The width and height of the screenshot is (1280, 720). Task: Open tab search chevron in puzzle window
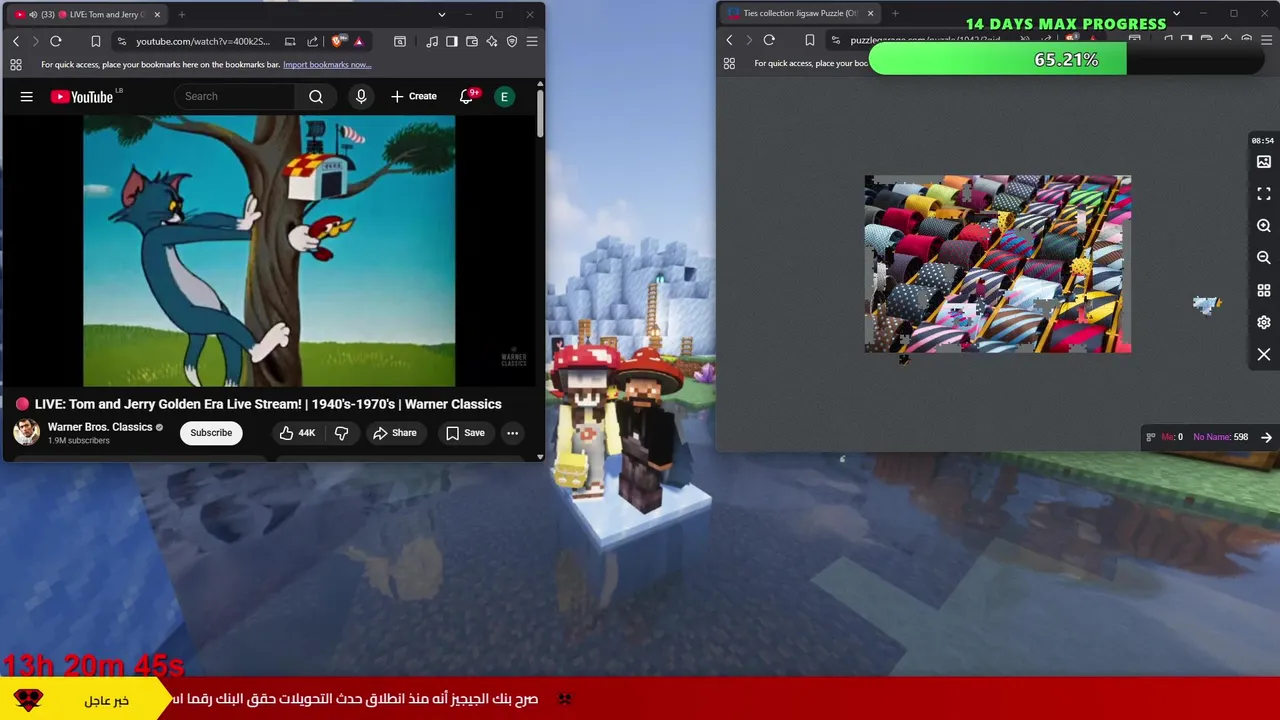pos(1176,13)
